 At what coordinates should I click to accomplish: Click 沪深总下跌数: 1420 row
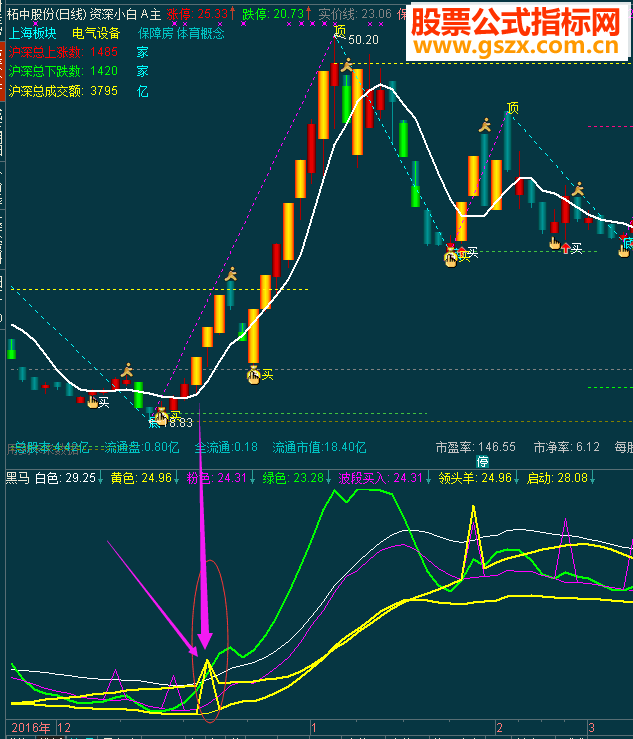(79, 71)
